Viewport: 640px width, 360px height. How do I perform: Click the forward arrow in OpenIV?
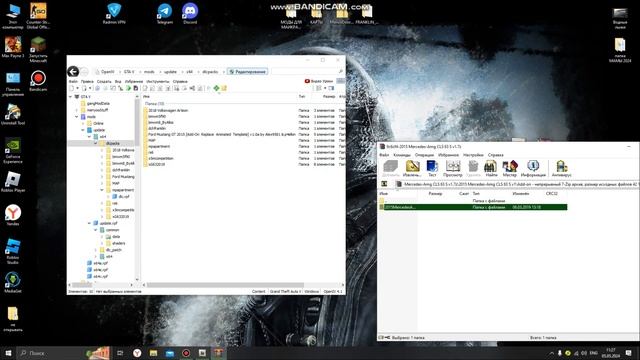84,72
